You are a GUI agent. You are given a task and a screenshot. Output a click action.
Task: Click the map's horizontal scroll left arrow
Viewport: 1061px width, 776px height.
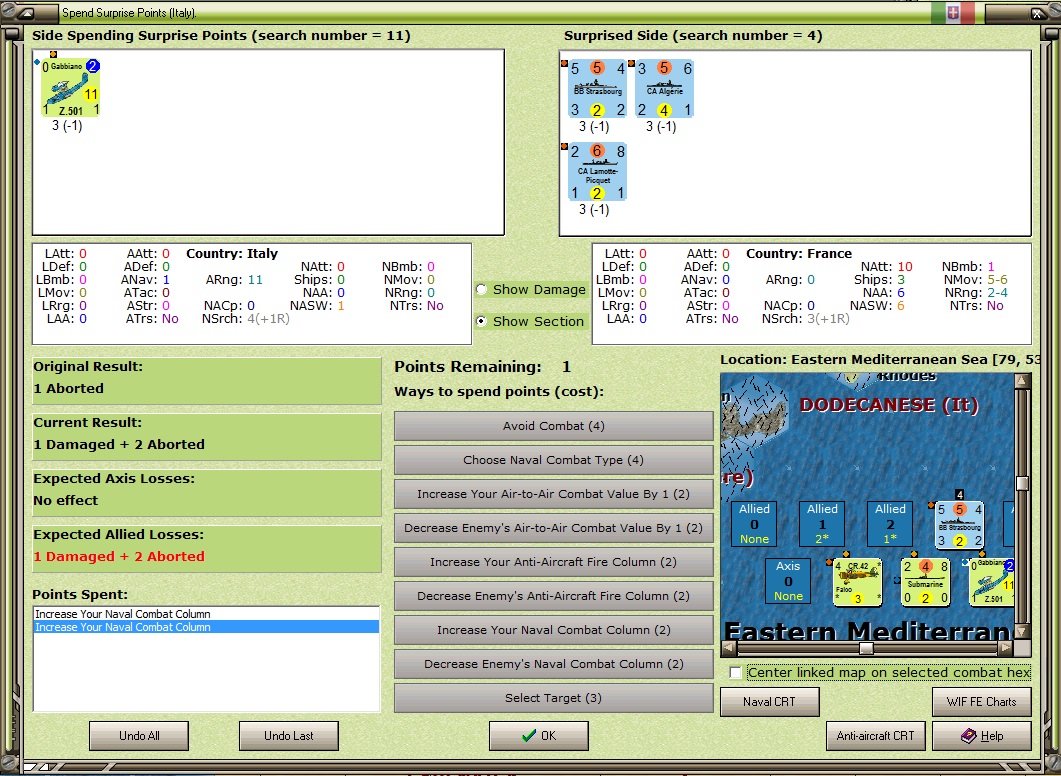coord(729,648)
